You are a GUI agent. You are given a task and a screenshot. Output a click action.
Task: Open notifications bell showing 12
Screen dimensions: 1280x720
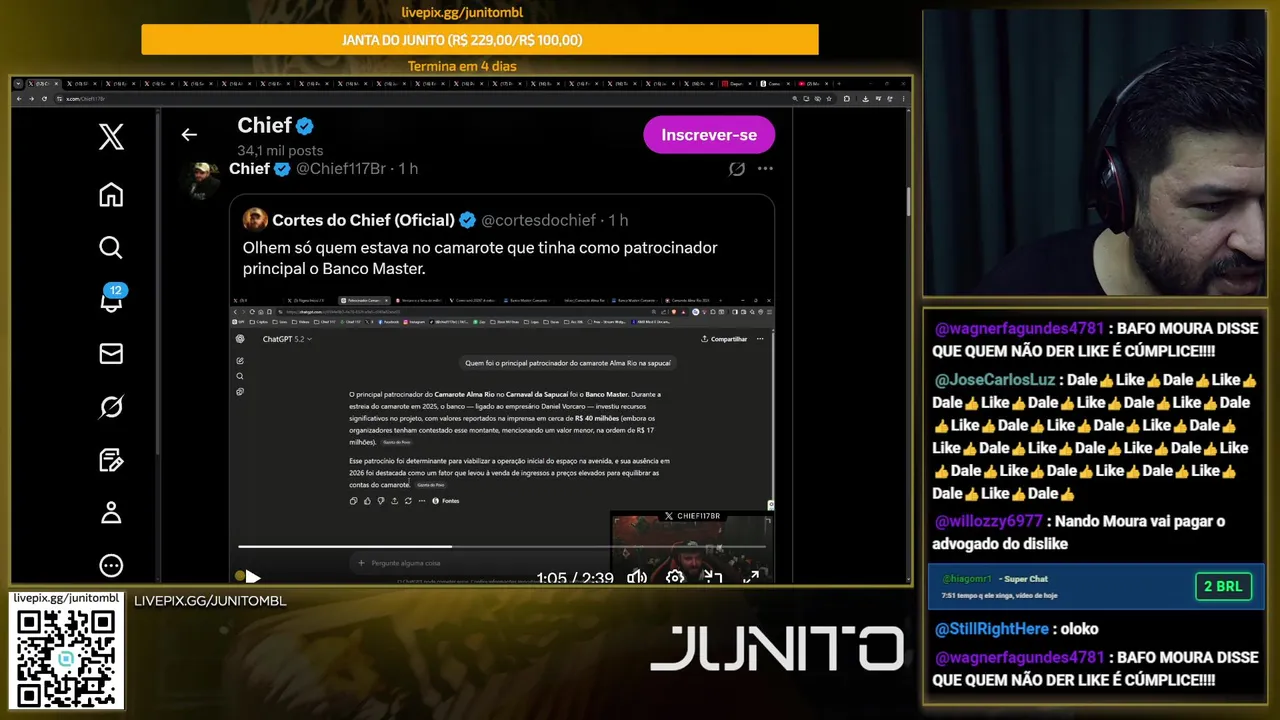tap(112, 298)
